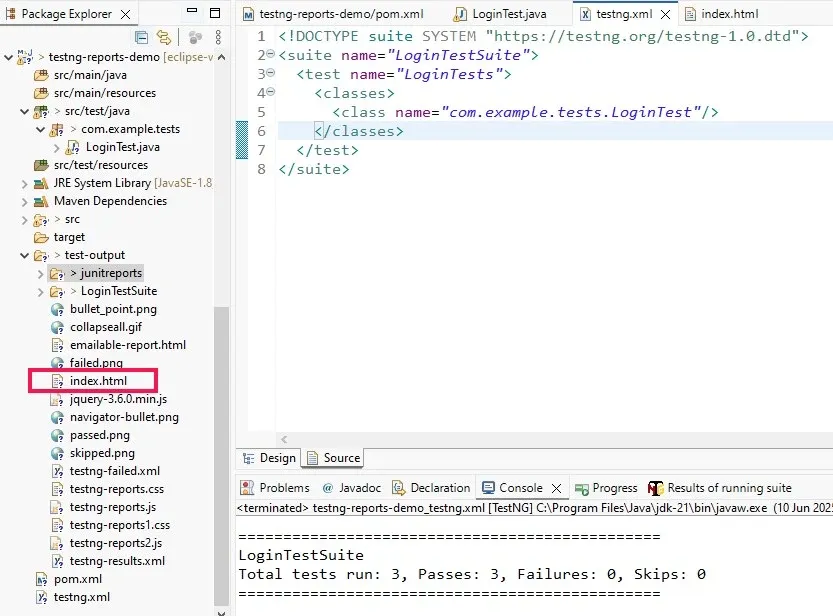This screenshot has width=833, height=616.
Task: Open the Progress view tab
Action: point(607,488)
